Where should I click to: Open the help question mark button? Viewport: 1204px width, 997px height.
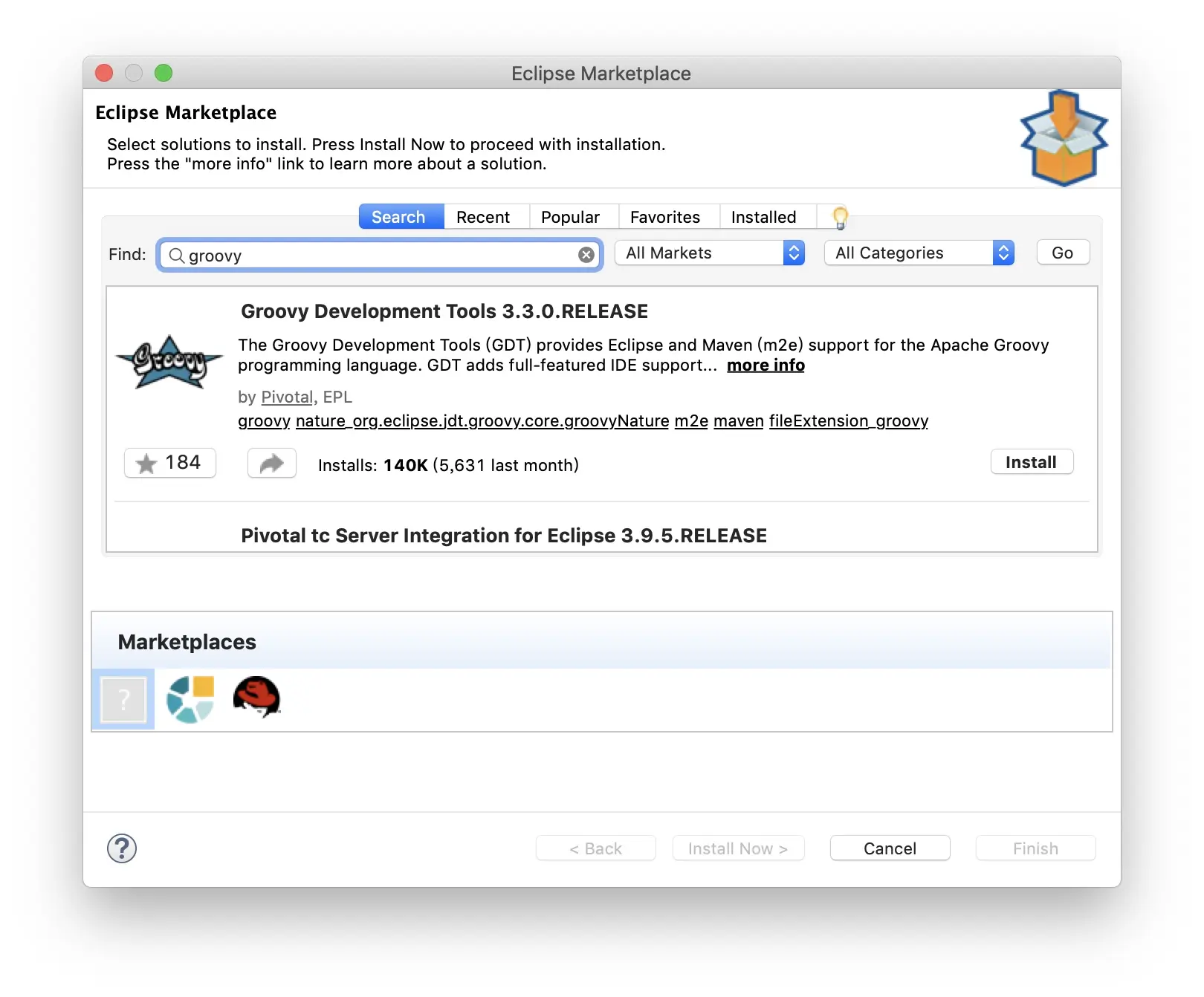pyautogui.click(x=122, y=848)
